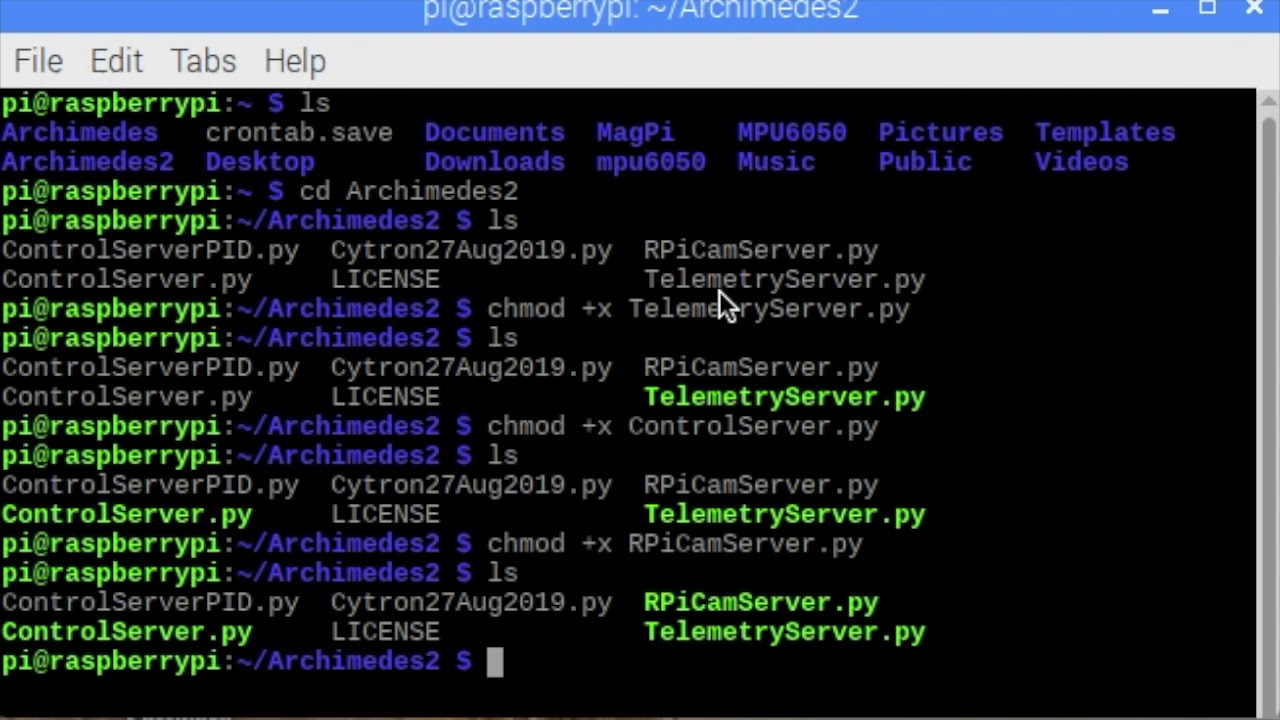Screen dimensions: 1280x720
Task: Click the Archimedes directory name
Action: point(79,133)
